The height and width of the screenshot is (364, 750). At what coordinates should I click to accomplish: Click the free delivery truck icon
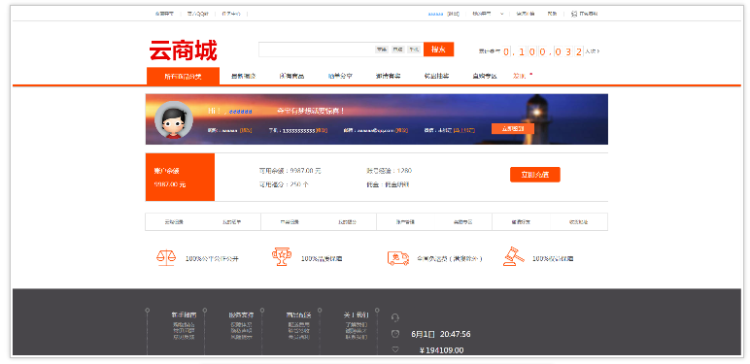398,258
